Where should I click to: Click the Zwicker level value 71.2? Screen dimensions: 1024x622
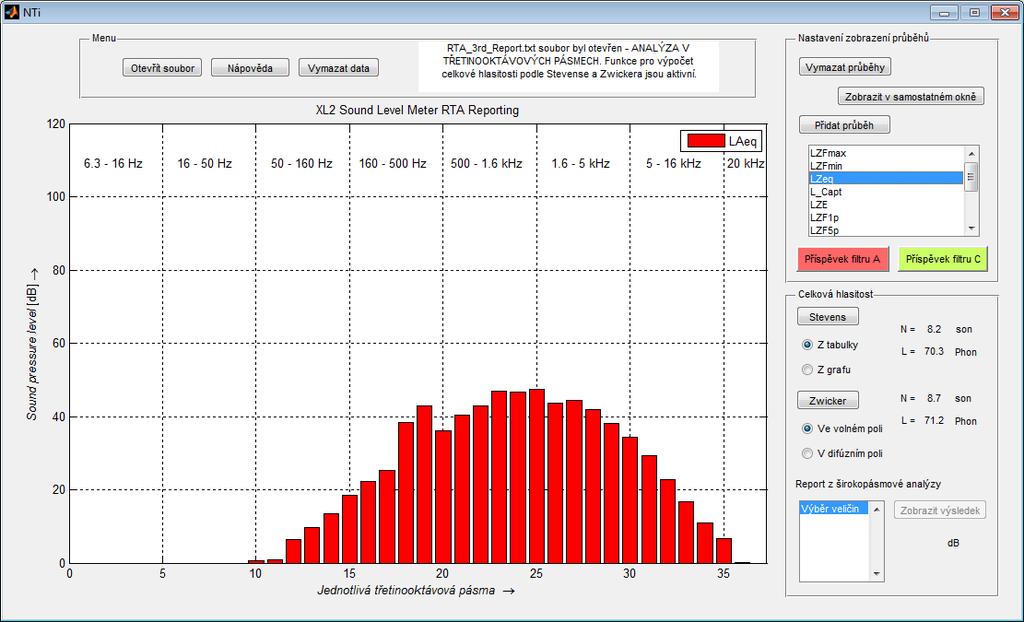934,420
